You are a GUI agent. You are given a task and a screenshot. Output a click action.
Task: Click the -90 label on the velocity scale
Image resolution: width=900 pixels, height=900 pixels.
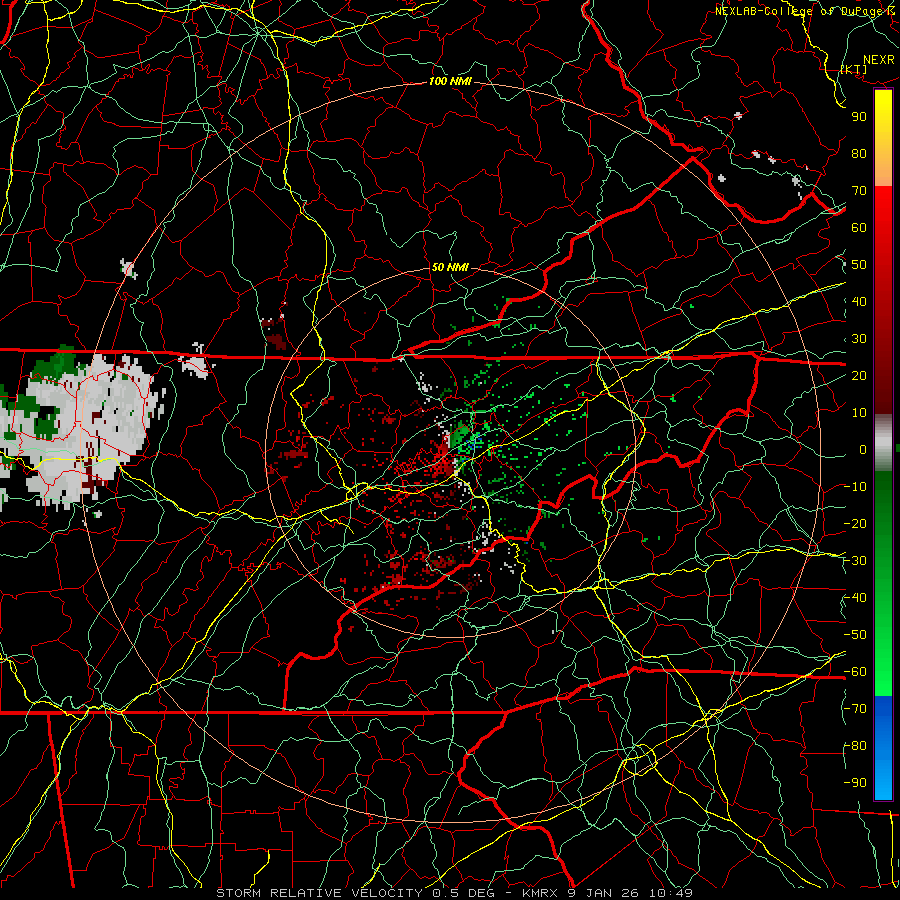(855, 783)
